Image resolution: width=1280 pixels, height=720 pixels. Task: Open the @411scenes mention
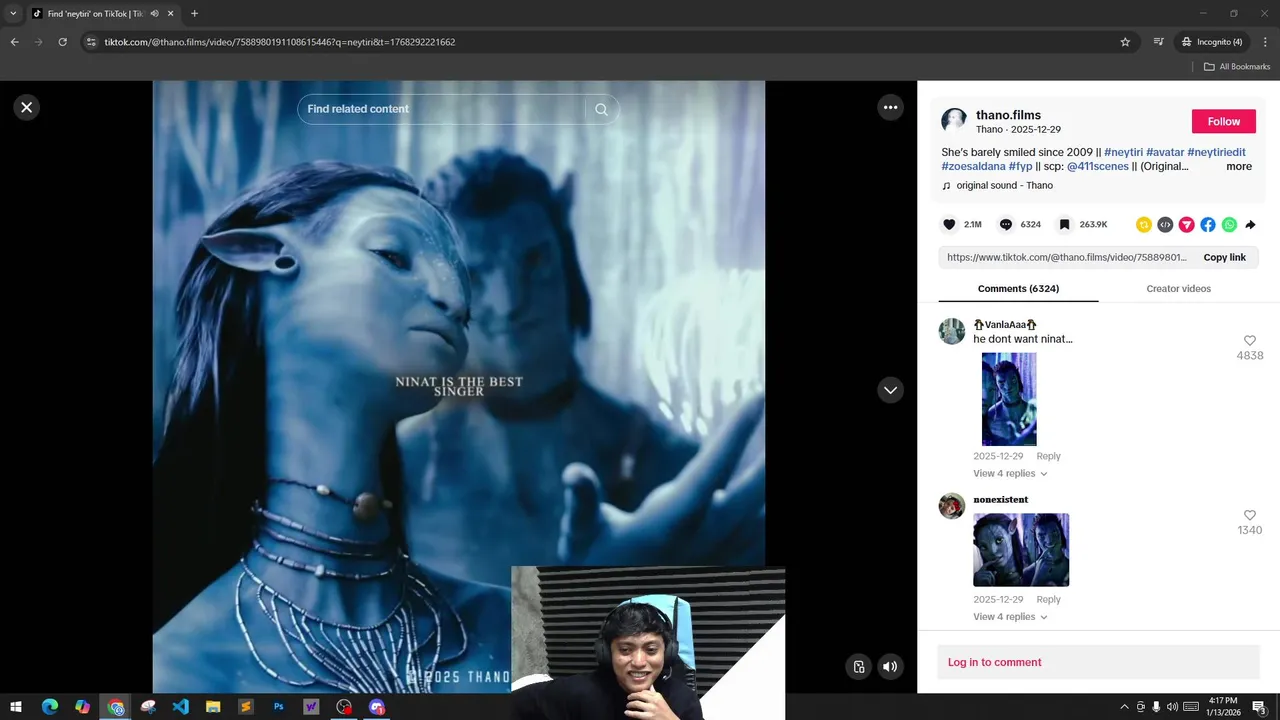point(1097,166)
